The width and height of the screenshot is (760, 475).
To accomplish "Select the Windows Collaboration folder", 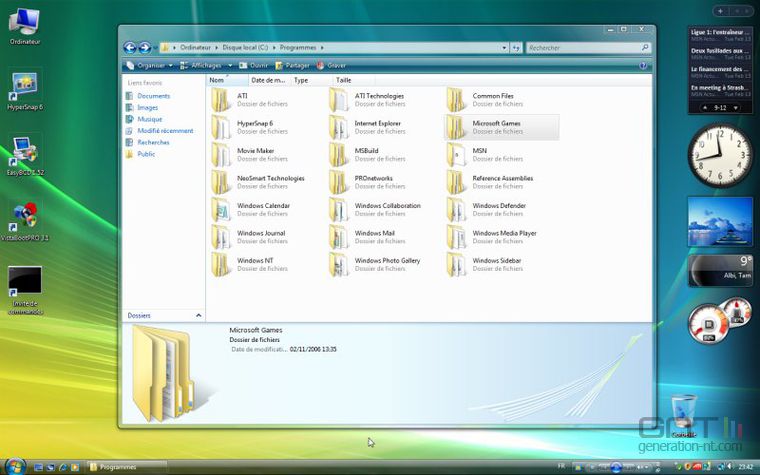I will pos(375,209).
